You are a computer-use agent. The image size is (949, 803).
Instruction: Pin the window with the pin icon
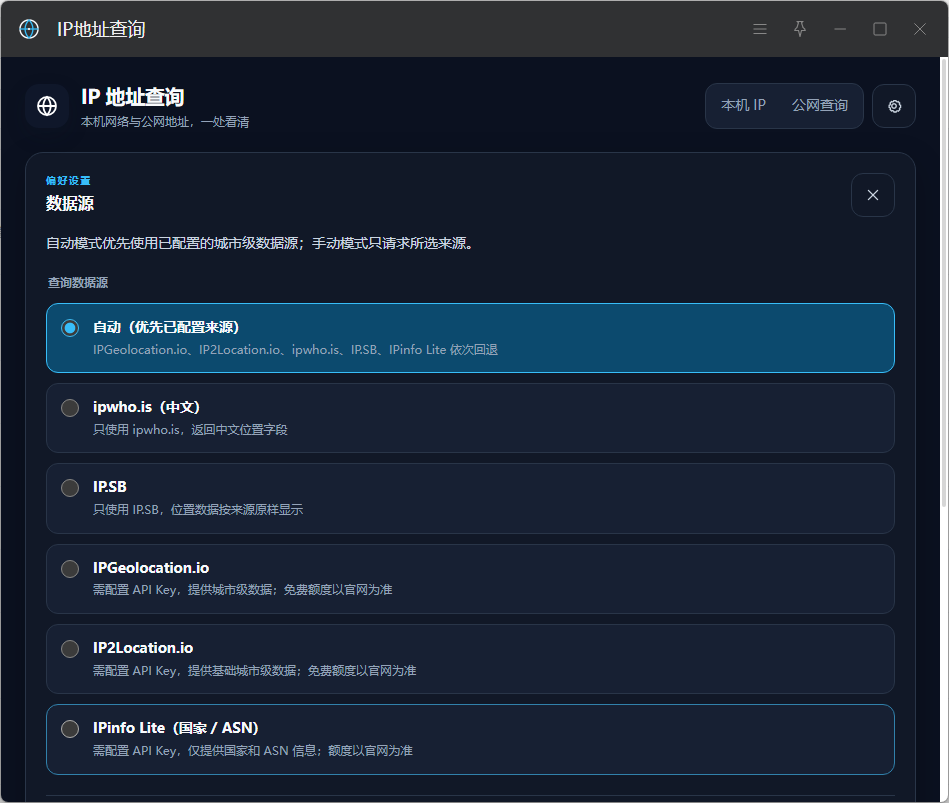pos(800,29)
